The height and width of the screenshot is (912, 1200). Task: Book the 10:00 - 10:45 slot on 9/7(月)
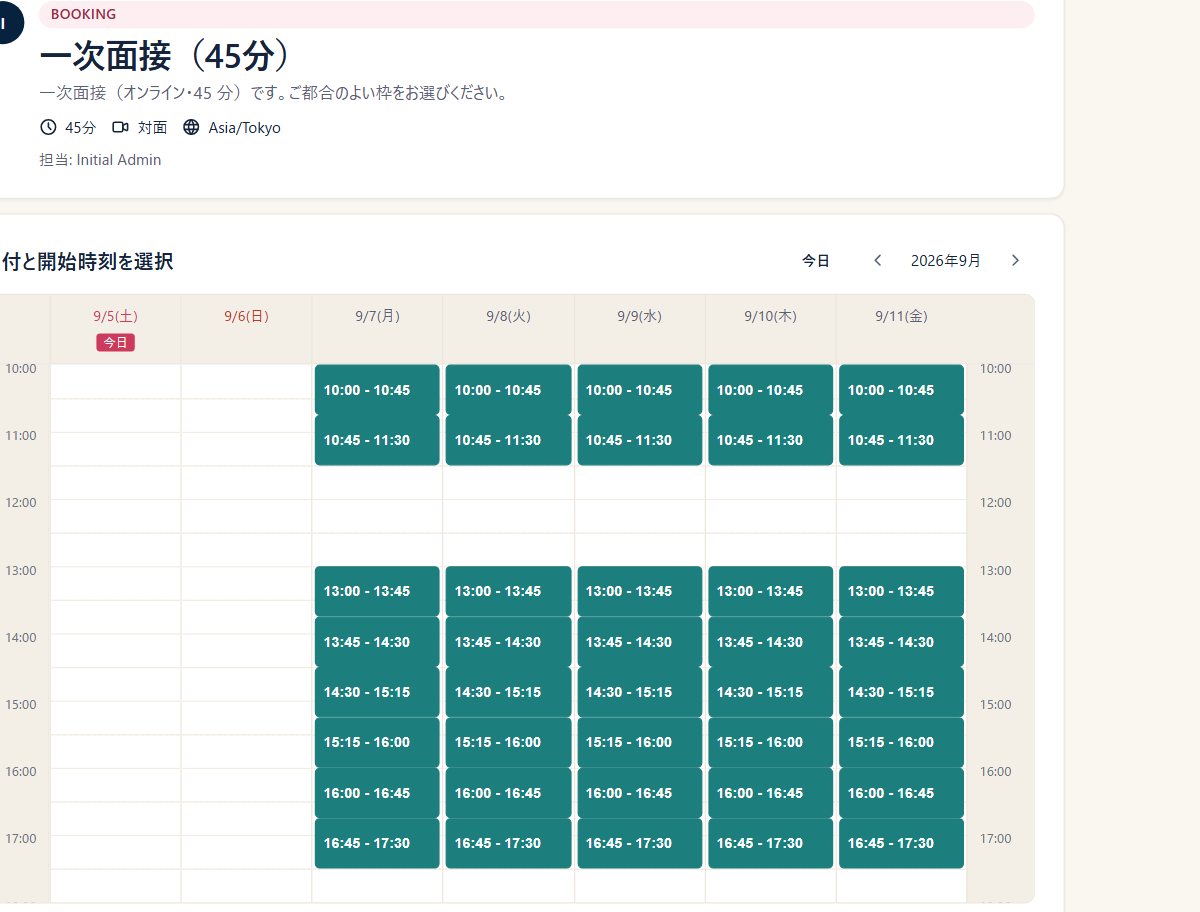(x=377, y=390)
